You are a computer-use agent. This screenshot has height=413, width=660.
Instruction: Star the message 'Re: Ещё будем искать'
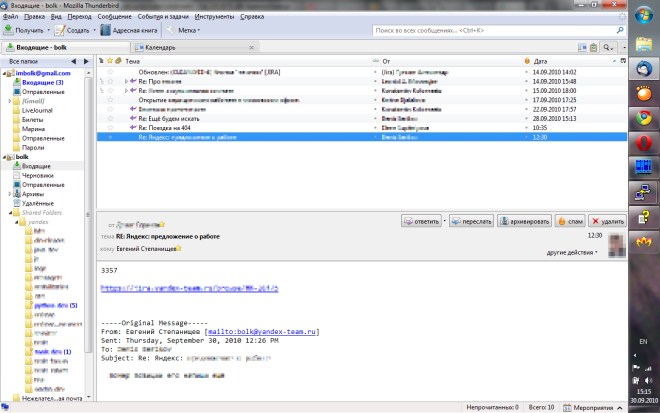(110, 119)
